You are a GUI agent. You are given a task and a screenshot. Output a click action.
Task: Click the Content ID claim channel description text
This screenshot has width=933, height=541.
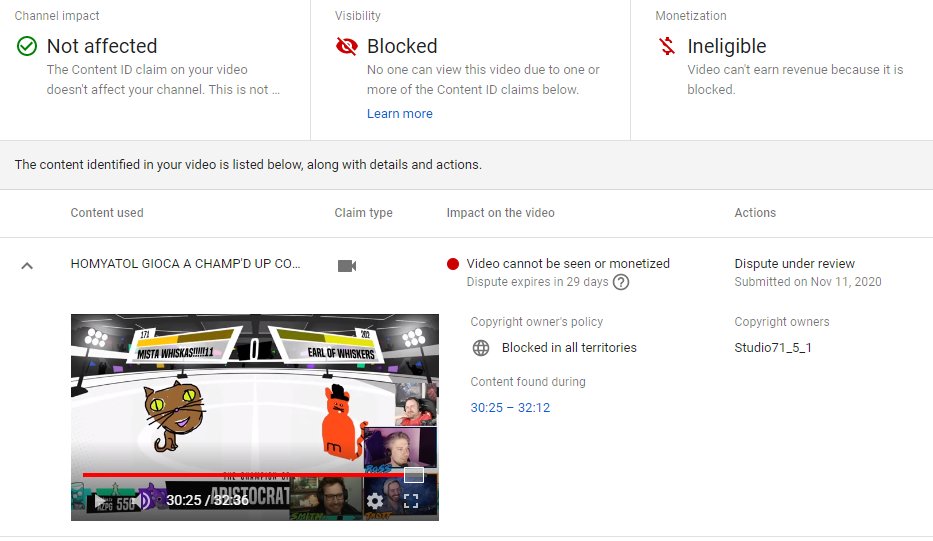163,80
